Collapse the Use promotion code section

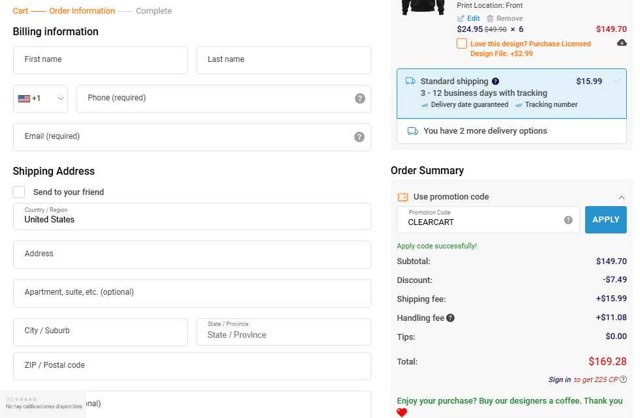(621, 198)
